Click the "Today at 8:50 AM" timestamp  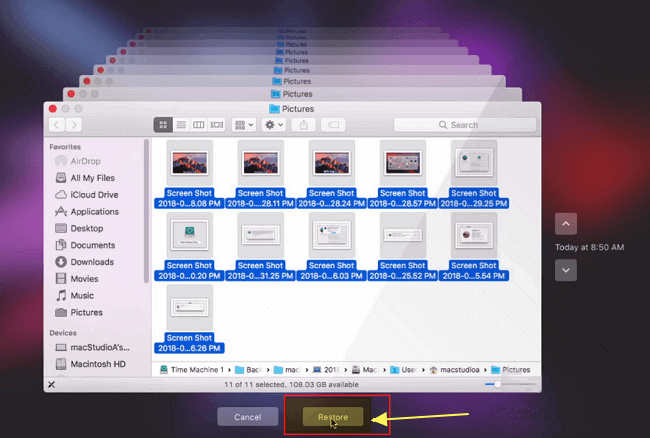click(x=589, y=247)
